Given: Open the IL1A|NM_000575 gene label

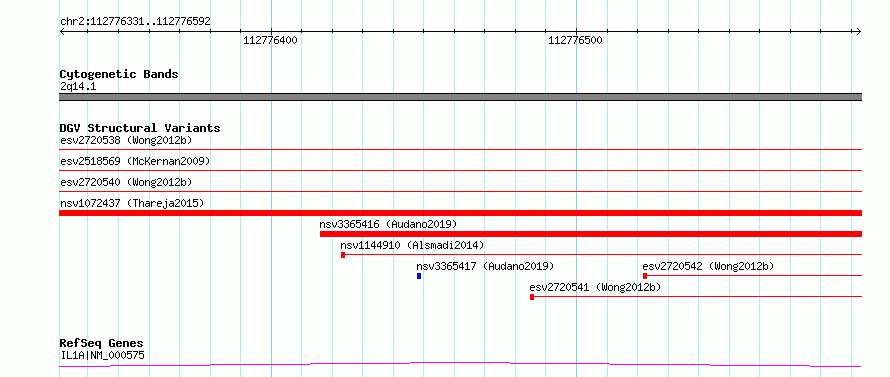Looking at the screenshot, I should tap(102, 356).
